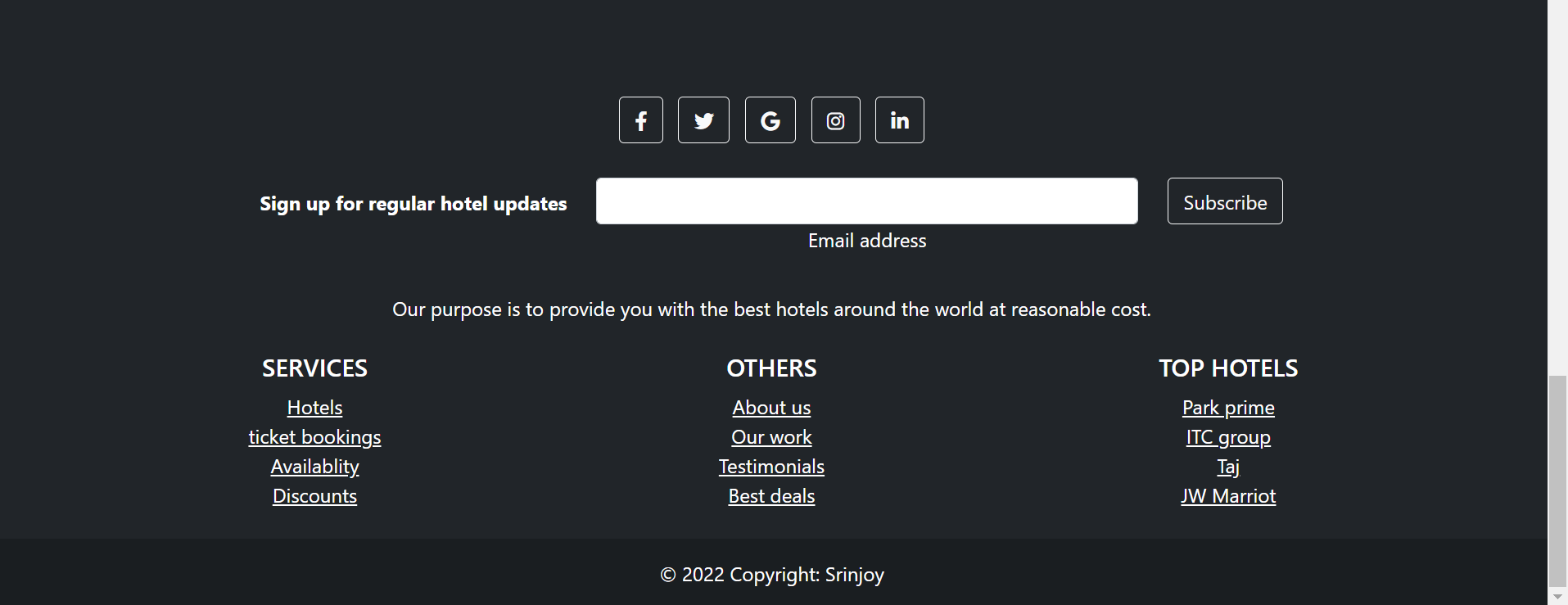This screenshot has height=605, width=1568.
Task: Open the Hotels link under Services
Action: [x=314, y=408]
